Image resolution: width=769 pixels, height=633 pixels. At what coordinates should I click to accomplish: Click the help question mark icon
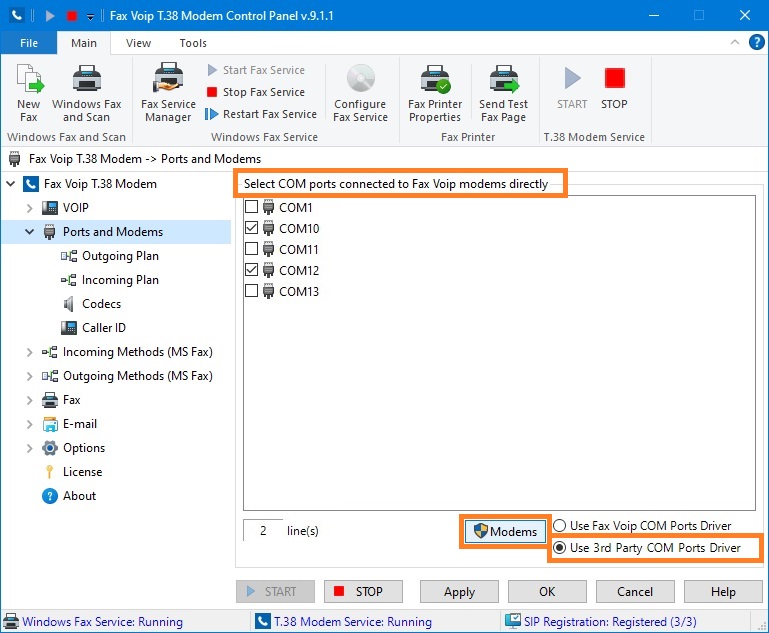[x=757, y=42]
